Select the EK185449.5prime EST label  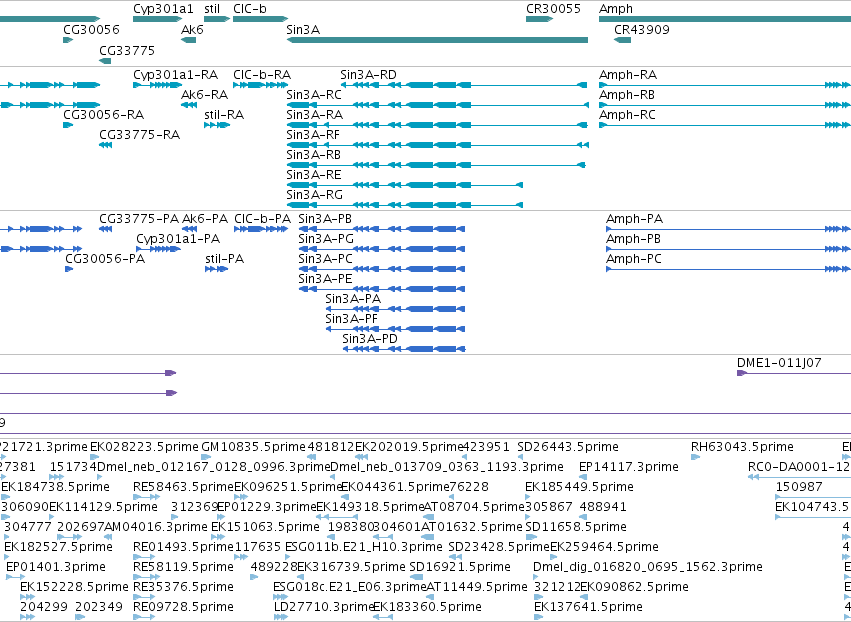579,487
